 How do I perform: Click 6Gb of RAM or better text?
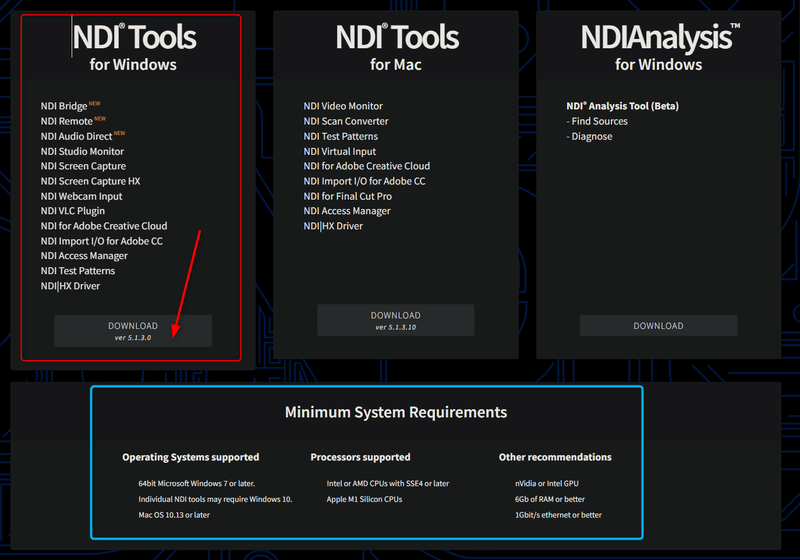pyautogui.click(x=549, y=499)
